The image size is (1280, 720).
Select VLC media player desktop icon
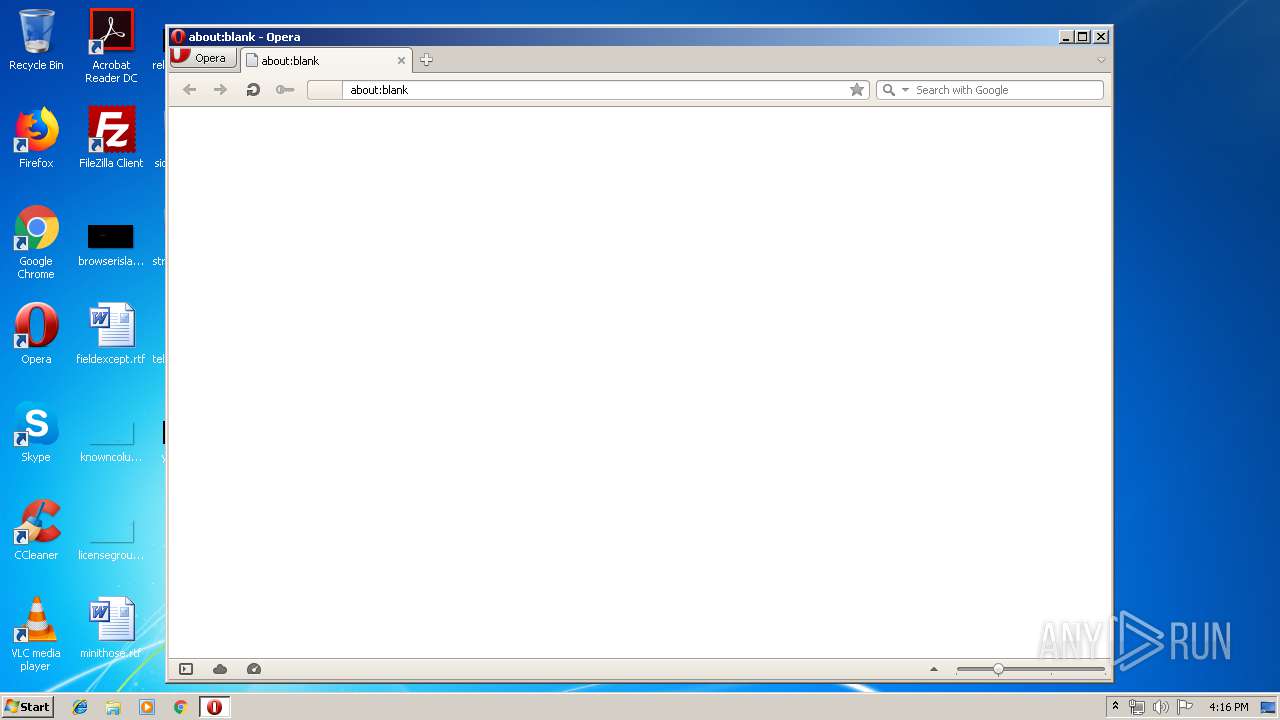pos(36,634)
